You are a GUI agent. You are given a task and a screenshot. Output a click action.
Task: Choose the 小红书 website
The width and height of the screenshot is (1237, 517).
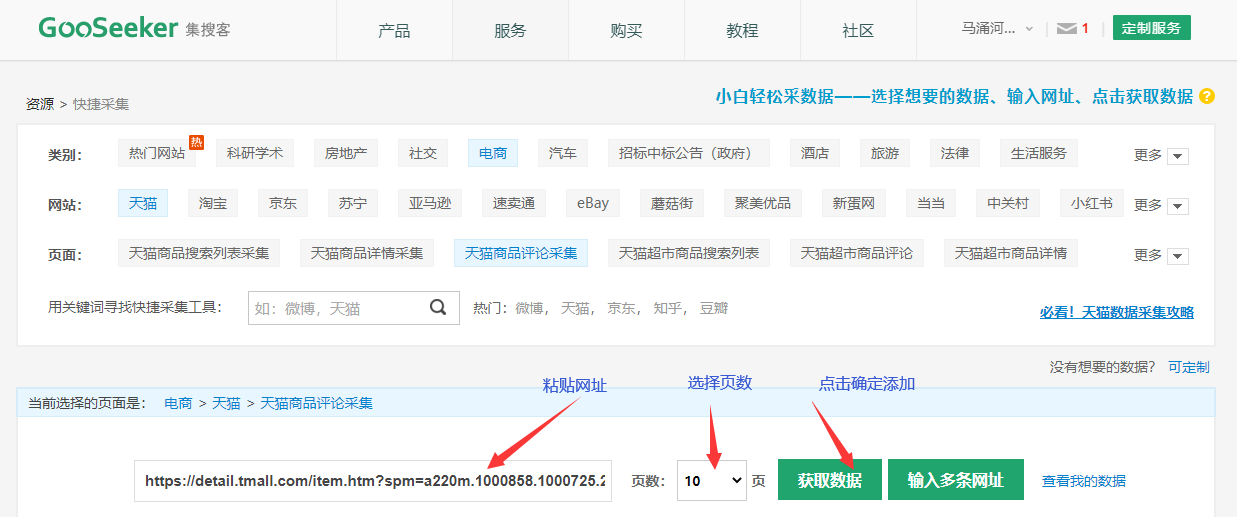[x=1092, y=203]
